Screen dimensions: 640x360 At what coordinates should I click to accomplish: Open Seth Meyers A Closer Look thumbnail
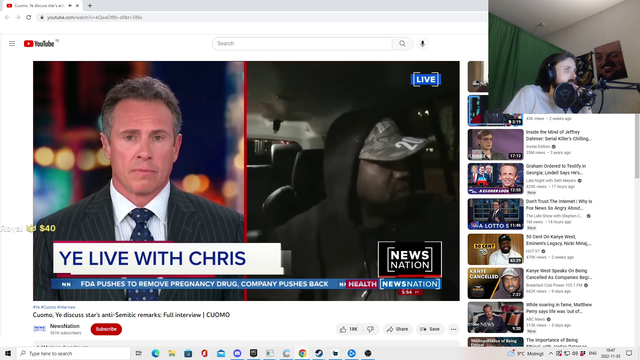pyautogui.click(x=496, y=178)
